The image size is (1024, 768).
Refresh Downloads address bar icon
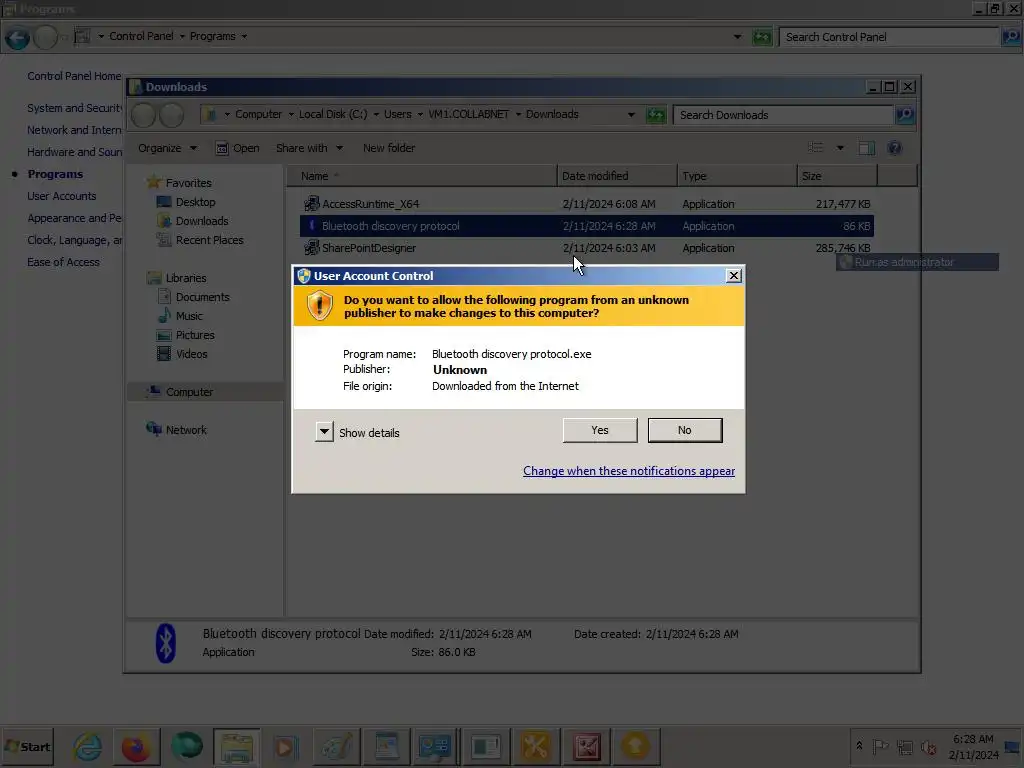tap(656, 115)
